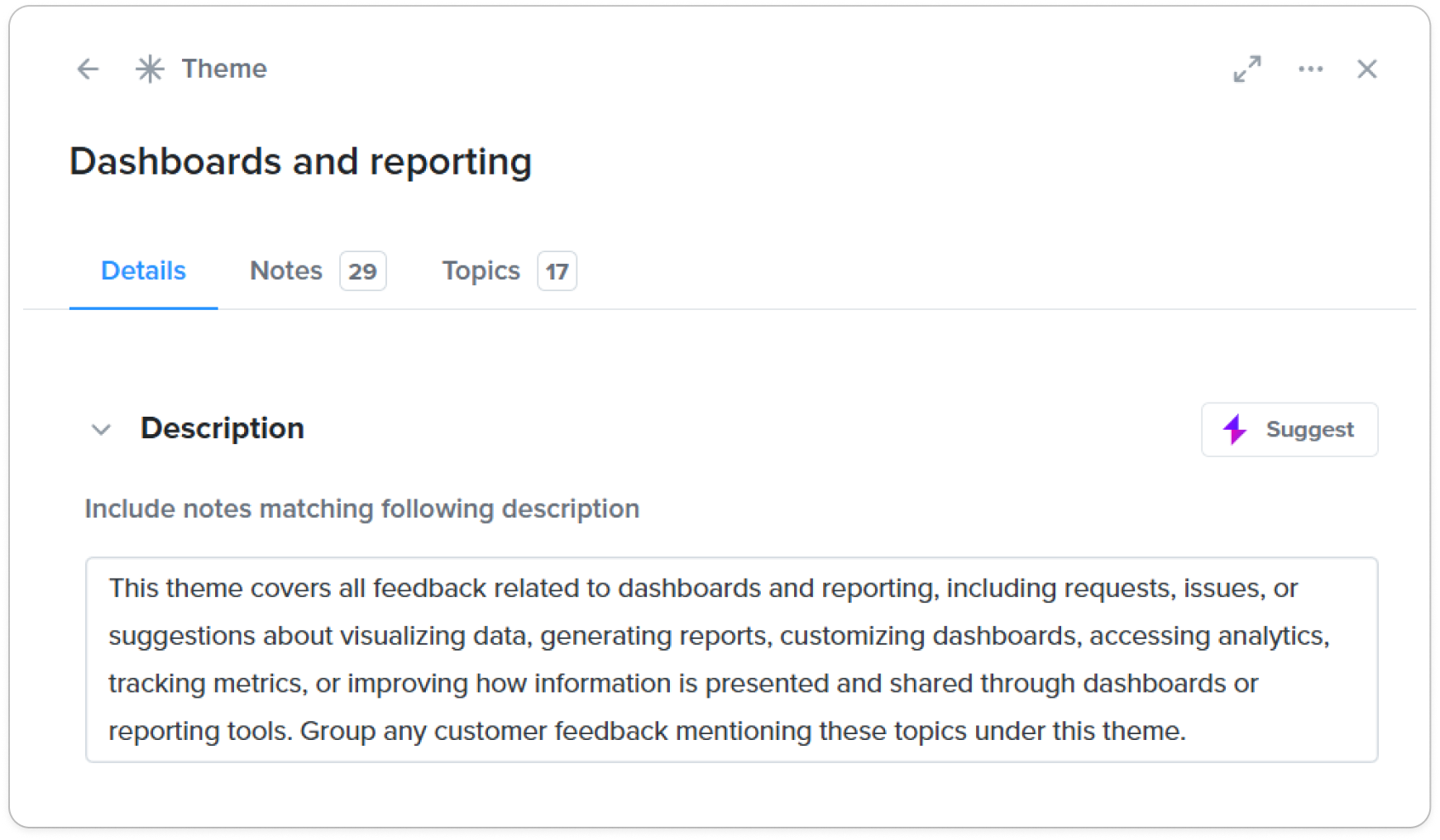Open the Notes tab
The width and height of the screenshot is (1440, 840).
[x=286, y=270]
